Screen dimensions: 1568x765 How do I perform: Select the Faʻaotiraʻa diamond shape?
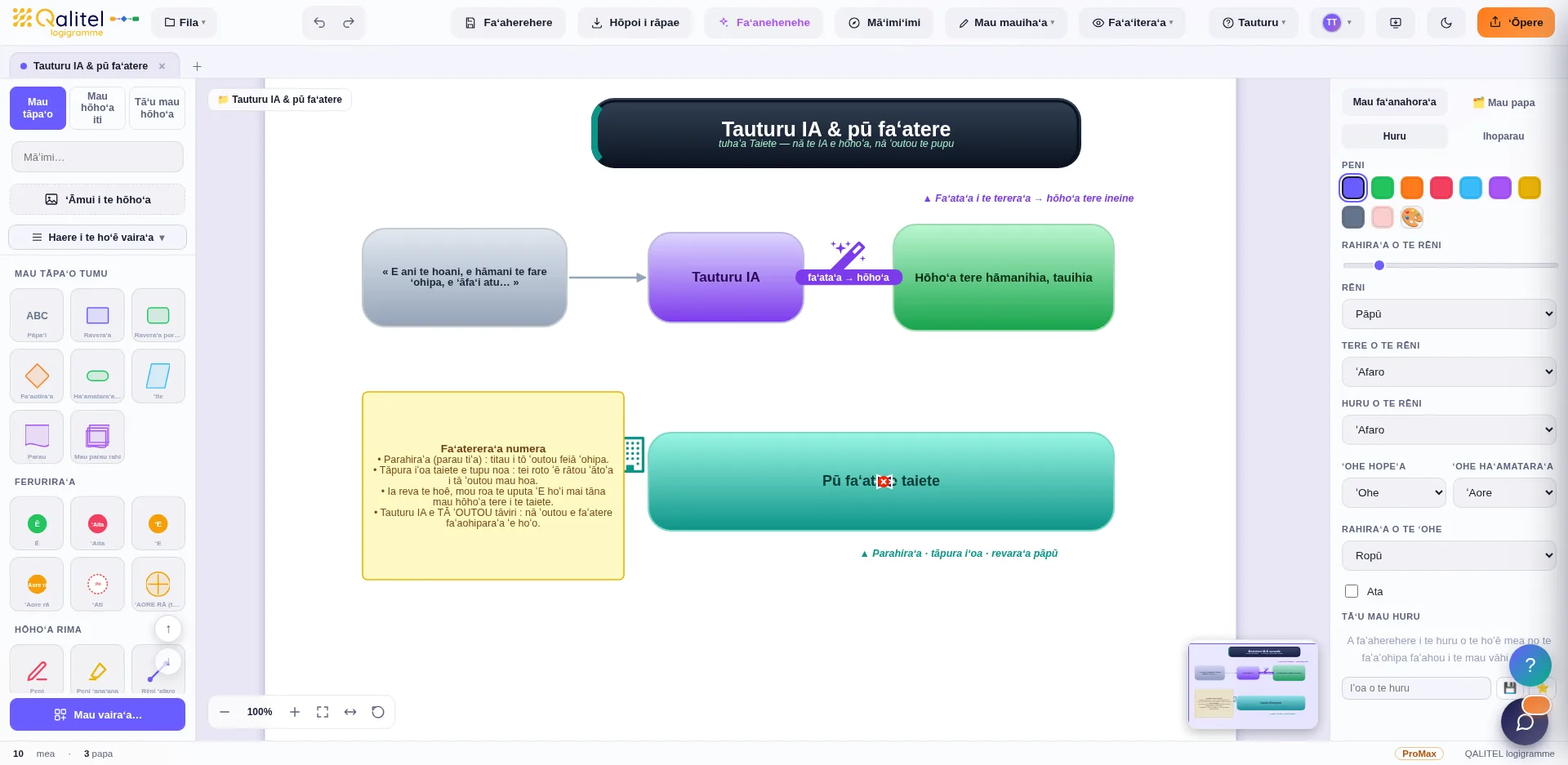point(37,376)
